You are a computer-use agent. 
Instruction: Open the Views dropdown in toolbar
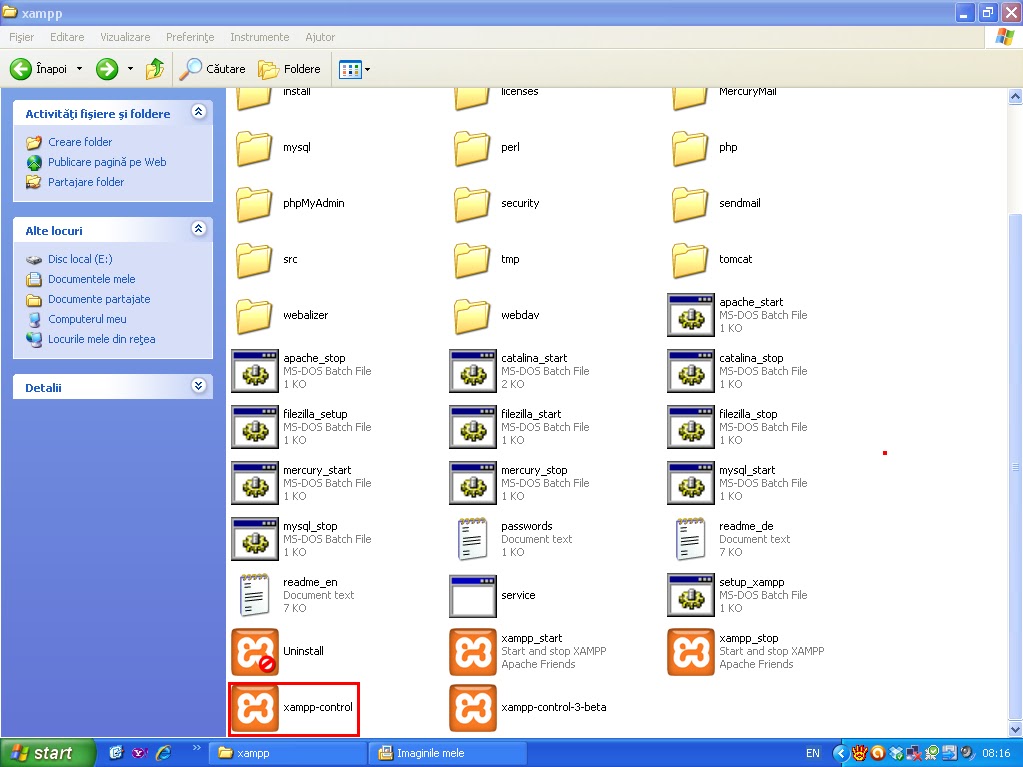click(x=355, y=69)
